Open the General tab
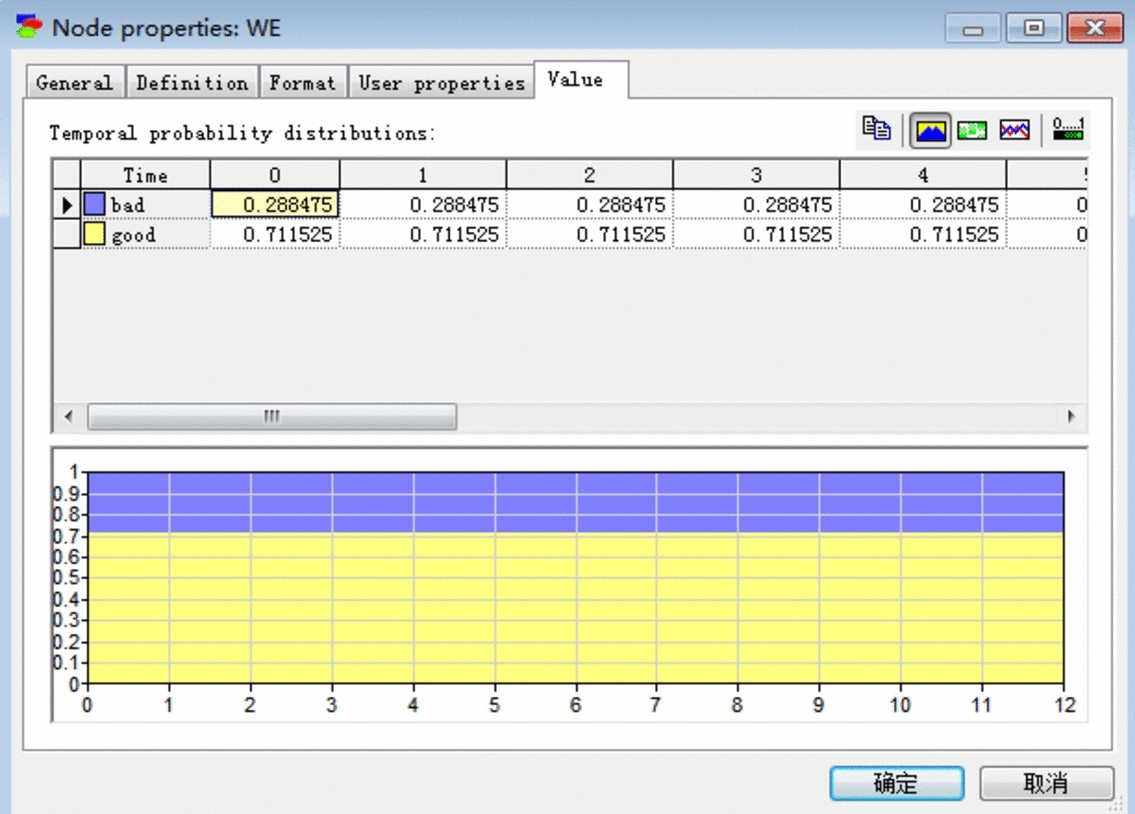 (74, 83)
